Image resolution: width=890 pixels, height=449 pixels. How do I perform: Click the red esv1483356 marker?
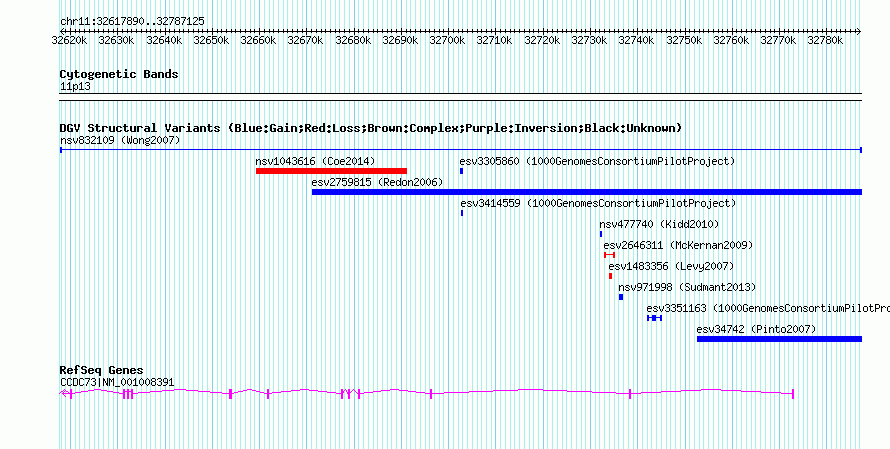610,276
